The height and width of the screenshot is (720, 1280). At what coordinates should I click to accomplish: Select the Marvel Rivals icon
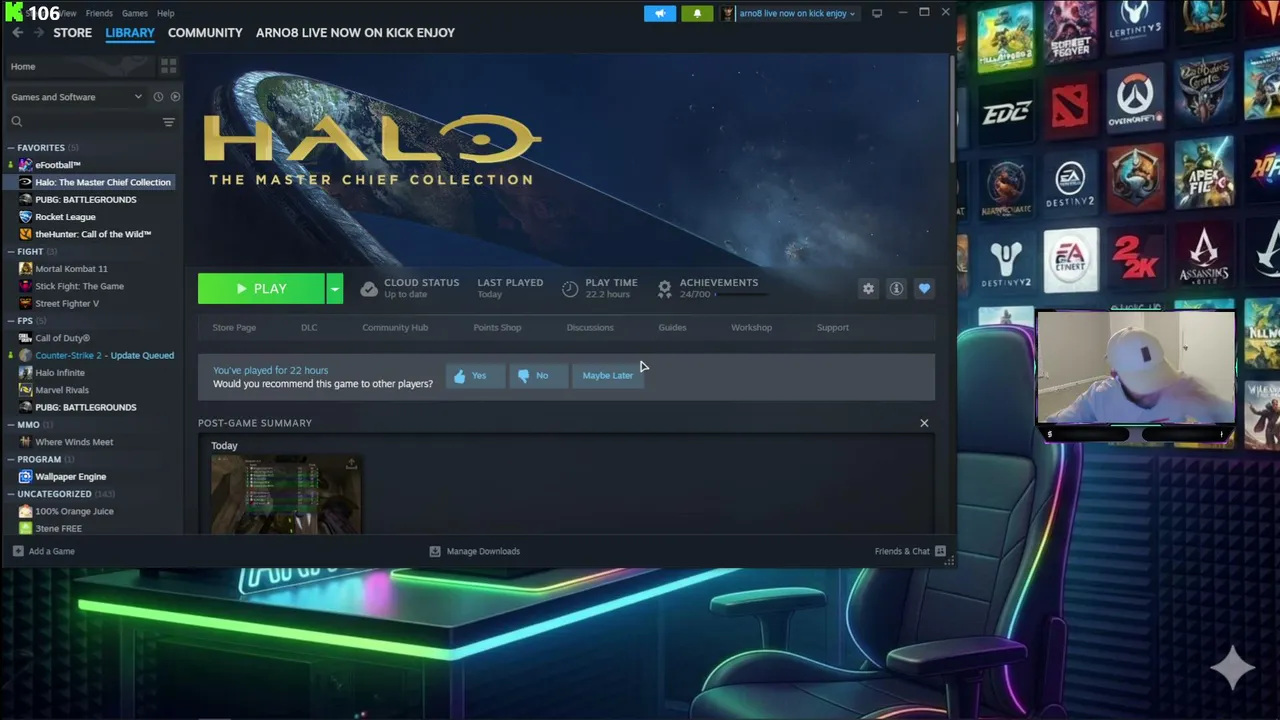coord(26,390)
